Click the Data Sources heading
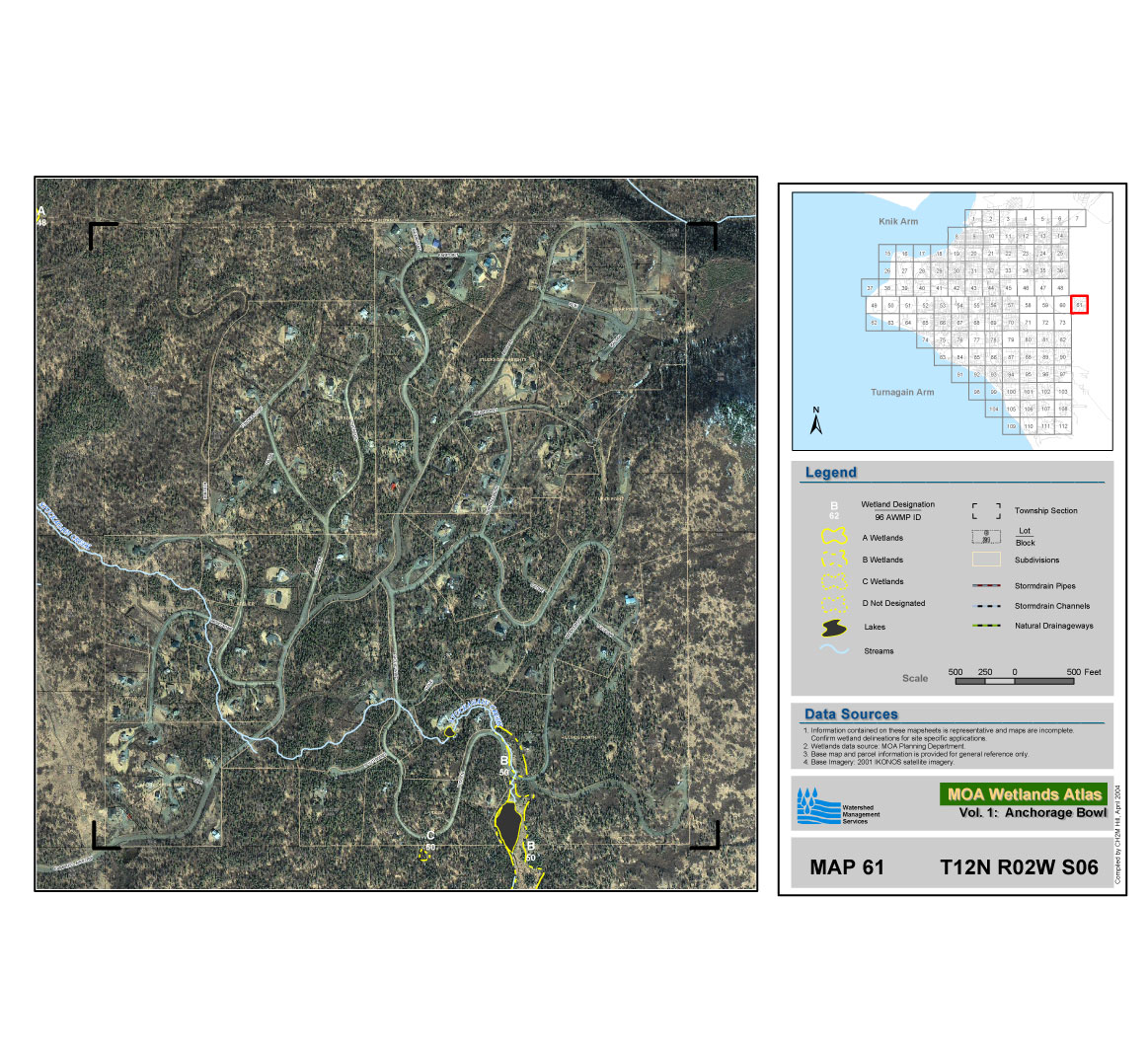 click(x=851, y=713)
